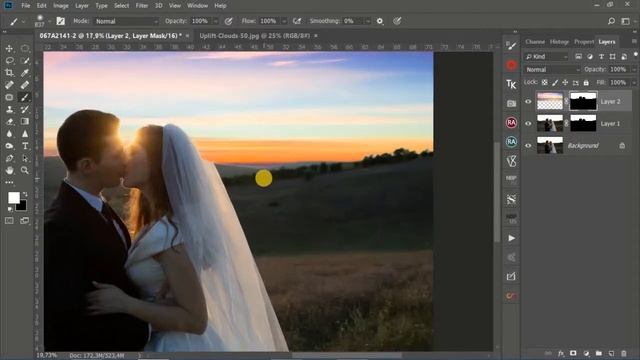Open smoothing options gear icon
Viewport: 640px width, 360px height.
pos(380,21)
